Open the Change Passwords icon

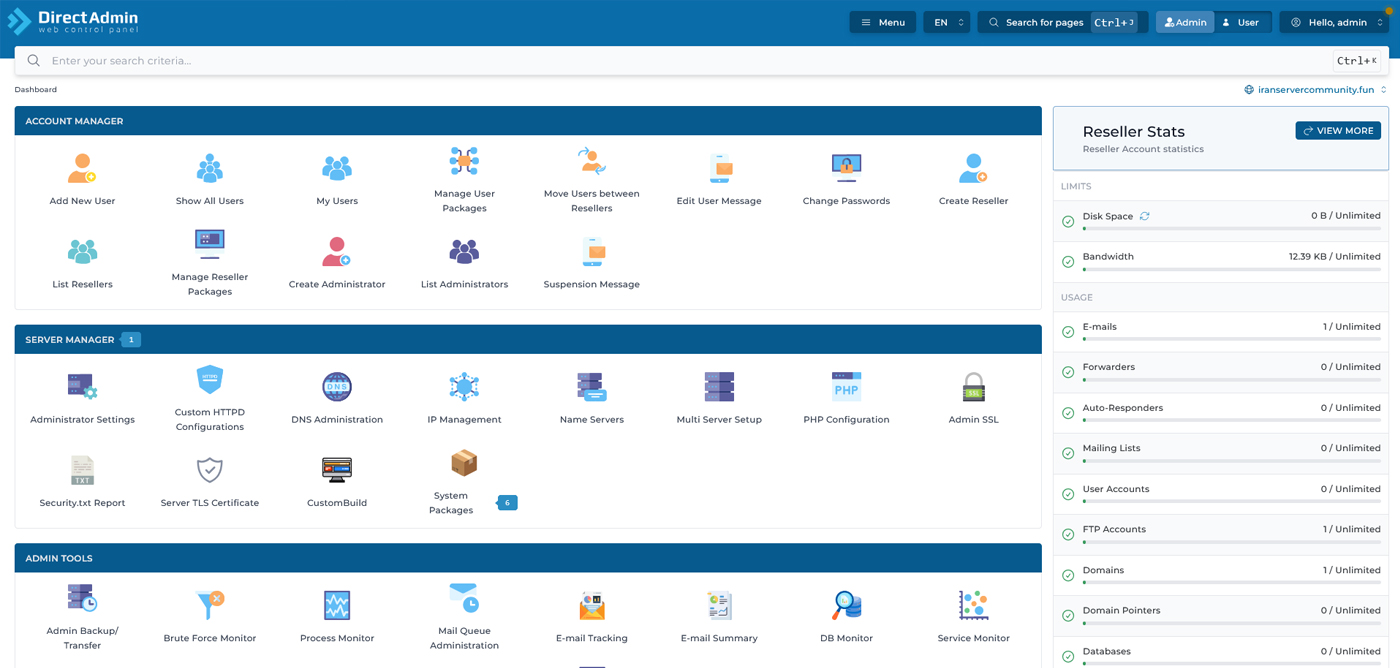(x=846, y=169)
